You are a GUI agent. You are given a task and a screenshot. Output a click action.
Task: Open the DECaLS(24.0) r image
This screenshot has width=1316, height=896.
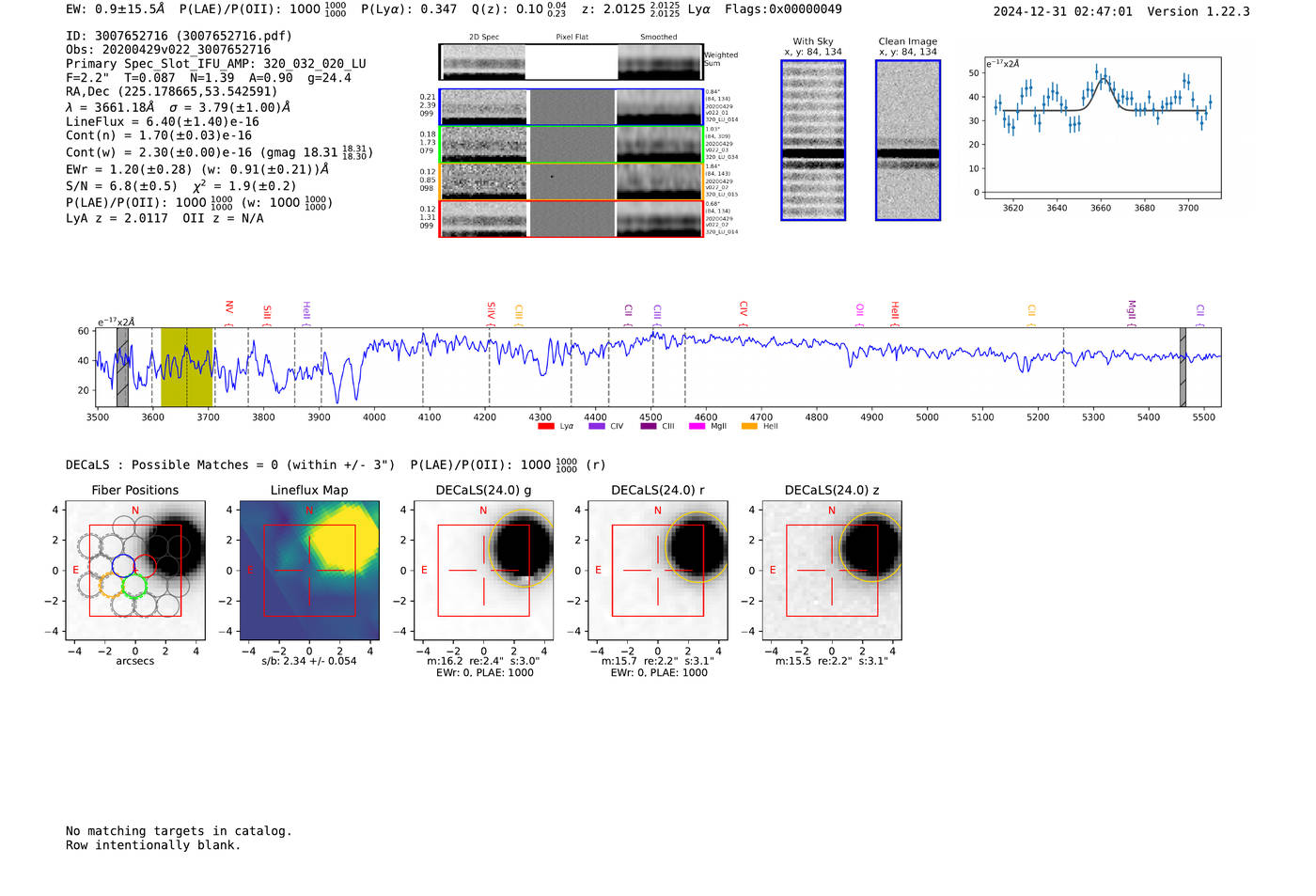(x=657, y=571)
